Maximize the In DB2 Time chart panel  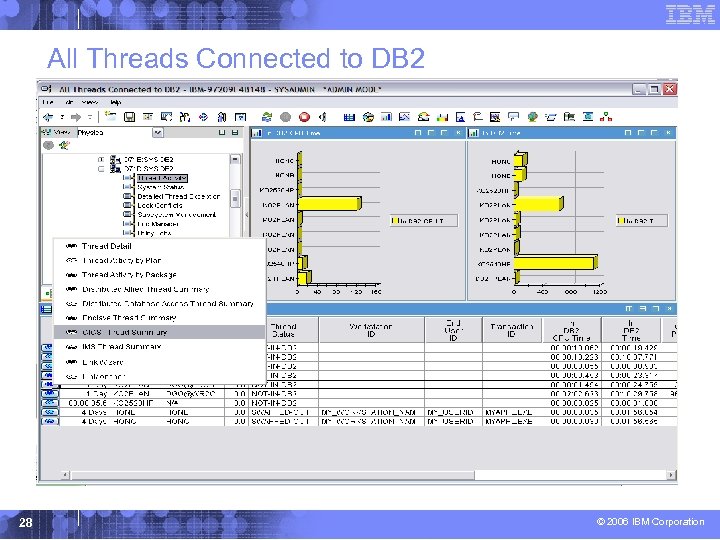coord(654,133)
